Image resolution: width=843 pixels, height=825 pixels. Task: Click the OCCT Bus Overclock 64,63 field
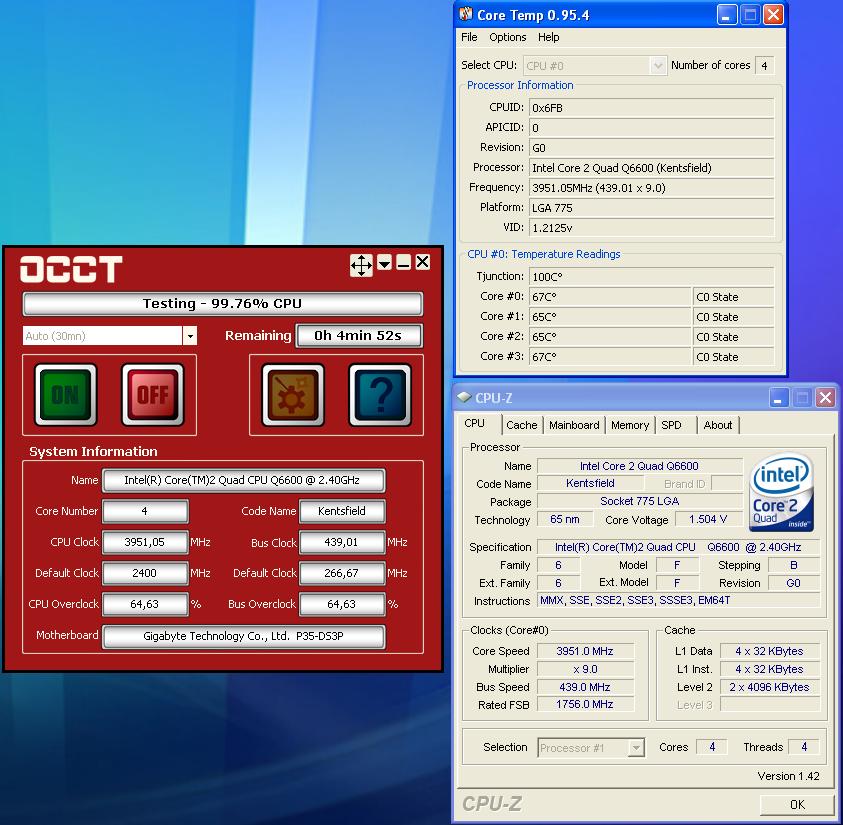[x=342, y=604]
